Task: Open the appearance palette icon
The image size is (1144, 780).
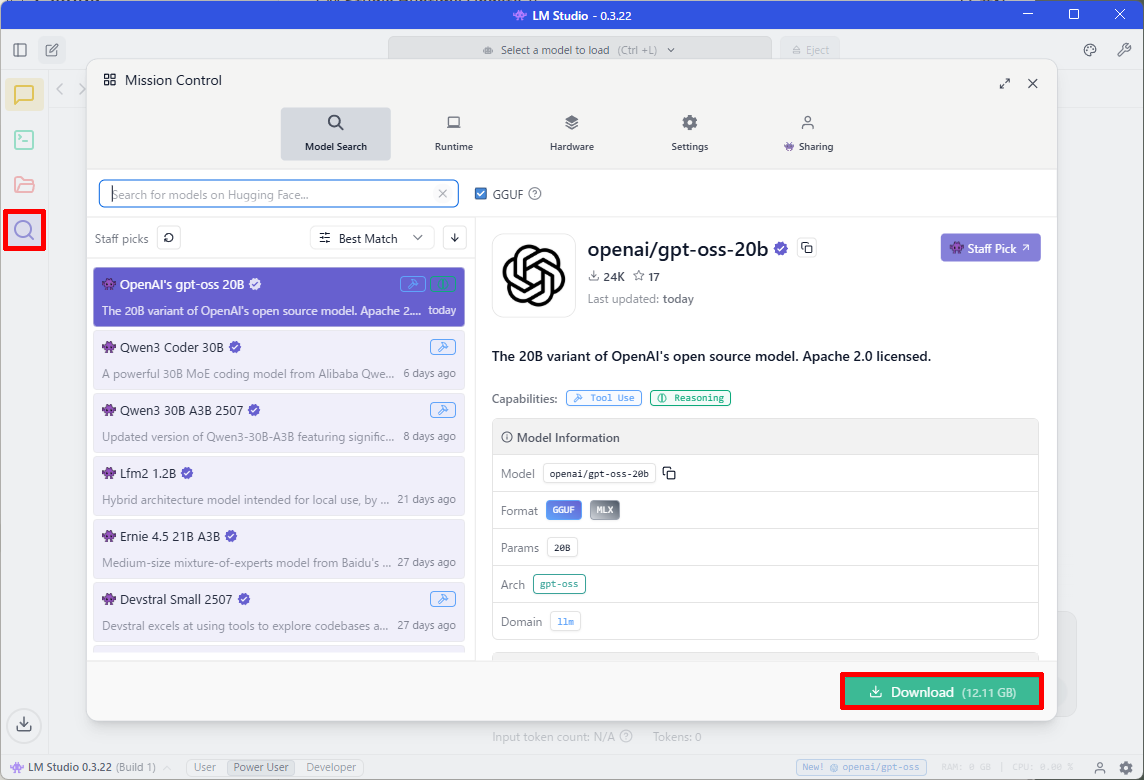Action: click(x=1090, y=50)
